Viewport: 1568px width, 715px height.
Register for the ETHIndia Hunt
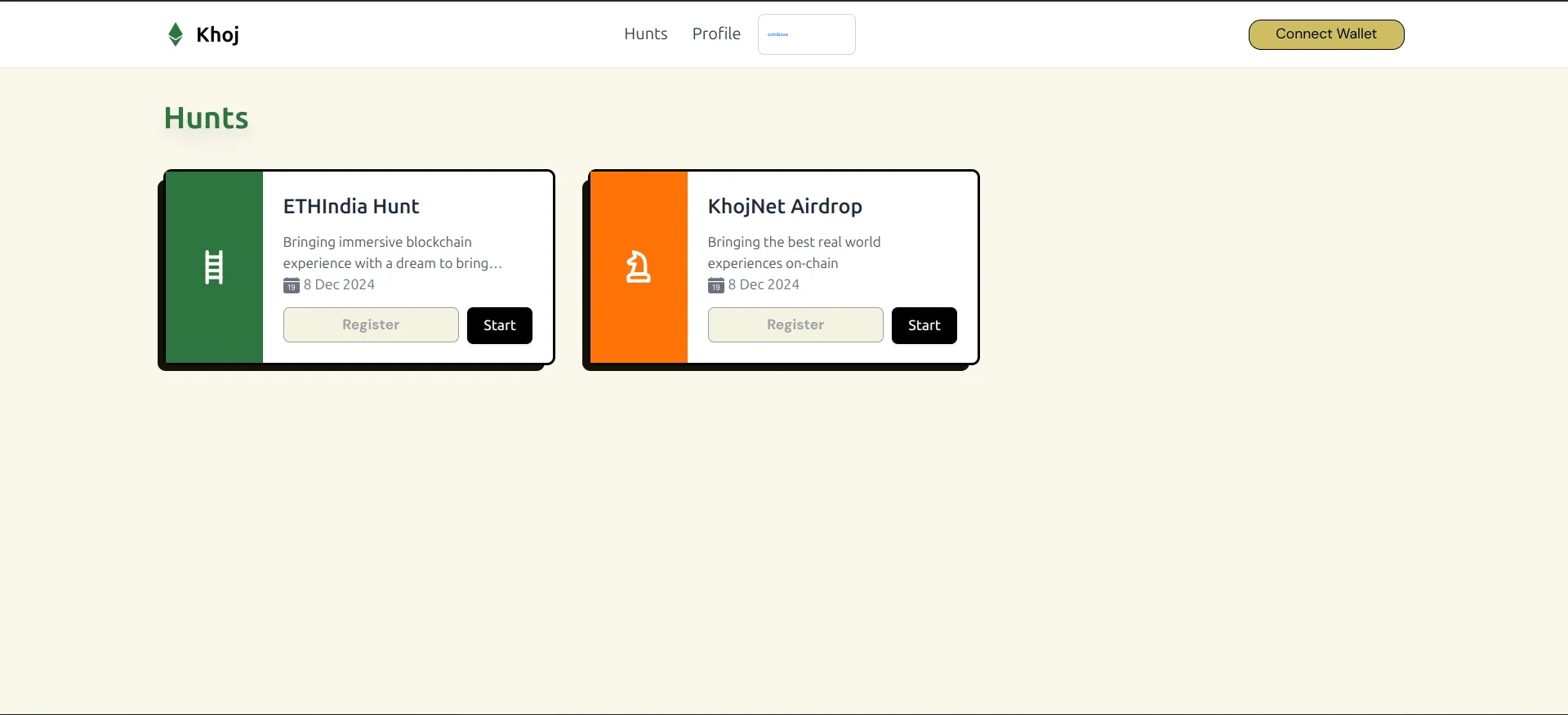tap(371, 325)
